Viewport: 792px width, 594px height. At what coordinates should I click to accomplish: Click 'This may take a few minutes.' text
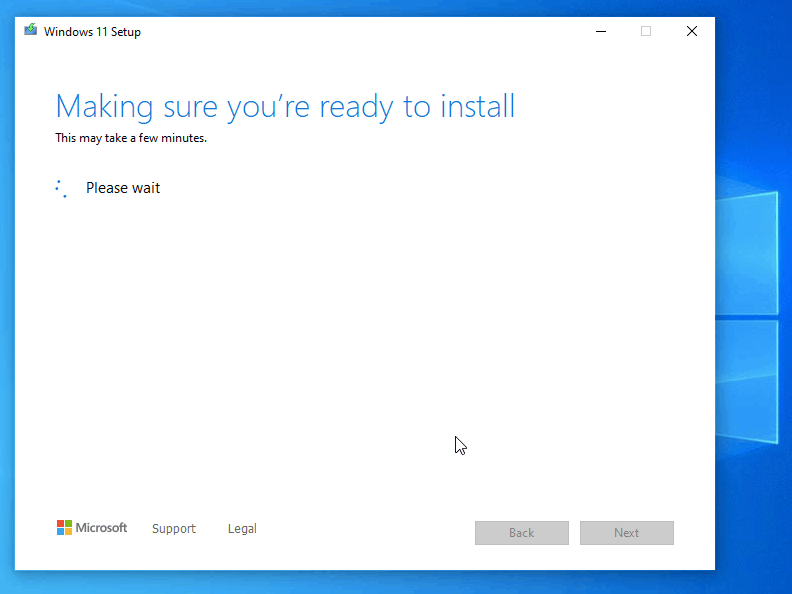point(131,138)
